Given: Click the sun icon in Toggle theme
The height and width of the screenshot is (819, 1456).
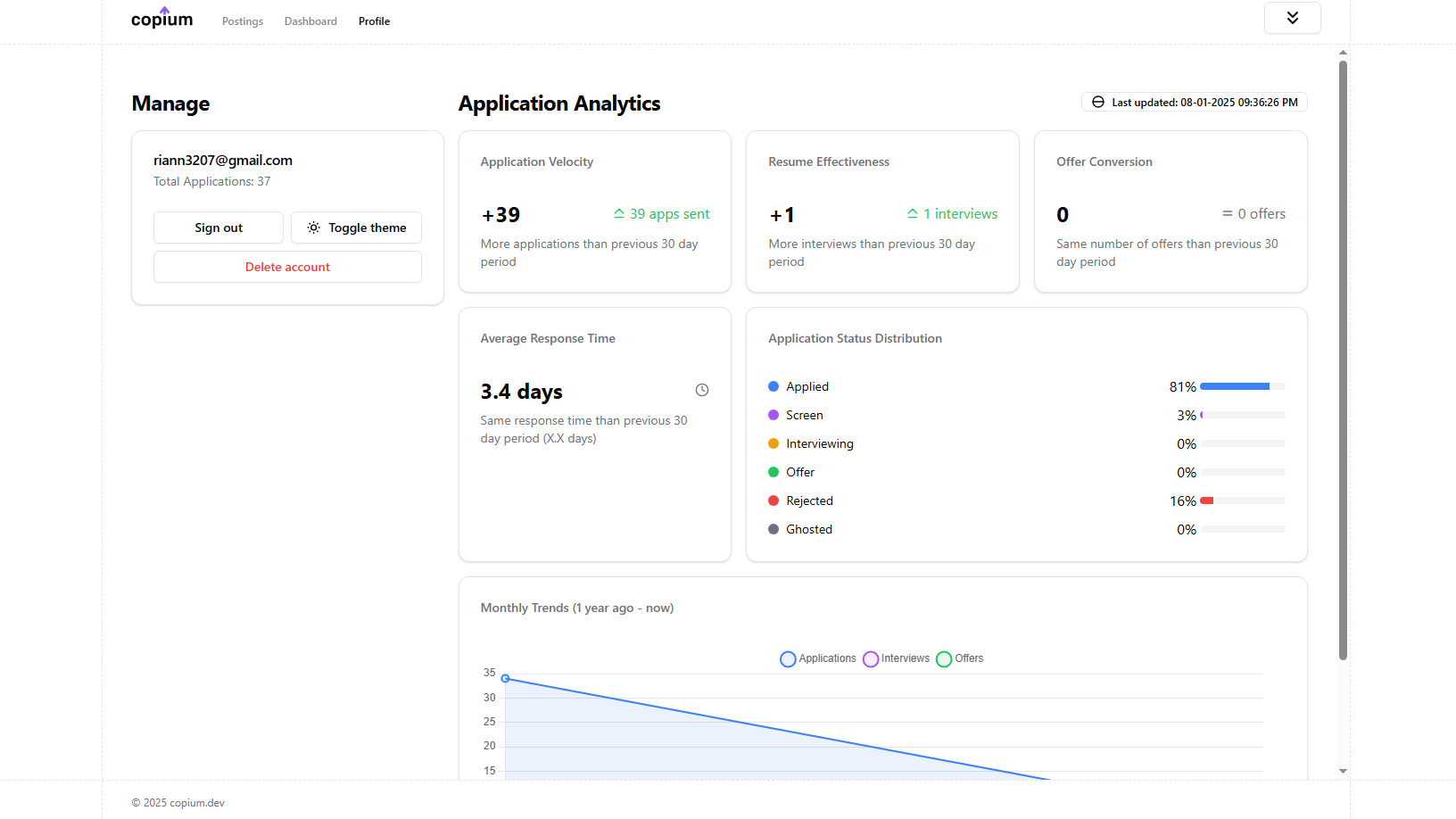Looking at the screenshot, I should tap(314, 227).
